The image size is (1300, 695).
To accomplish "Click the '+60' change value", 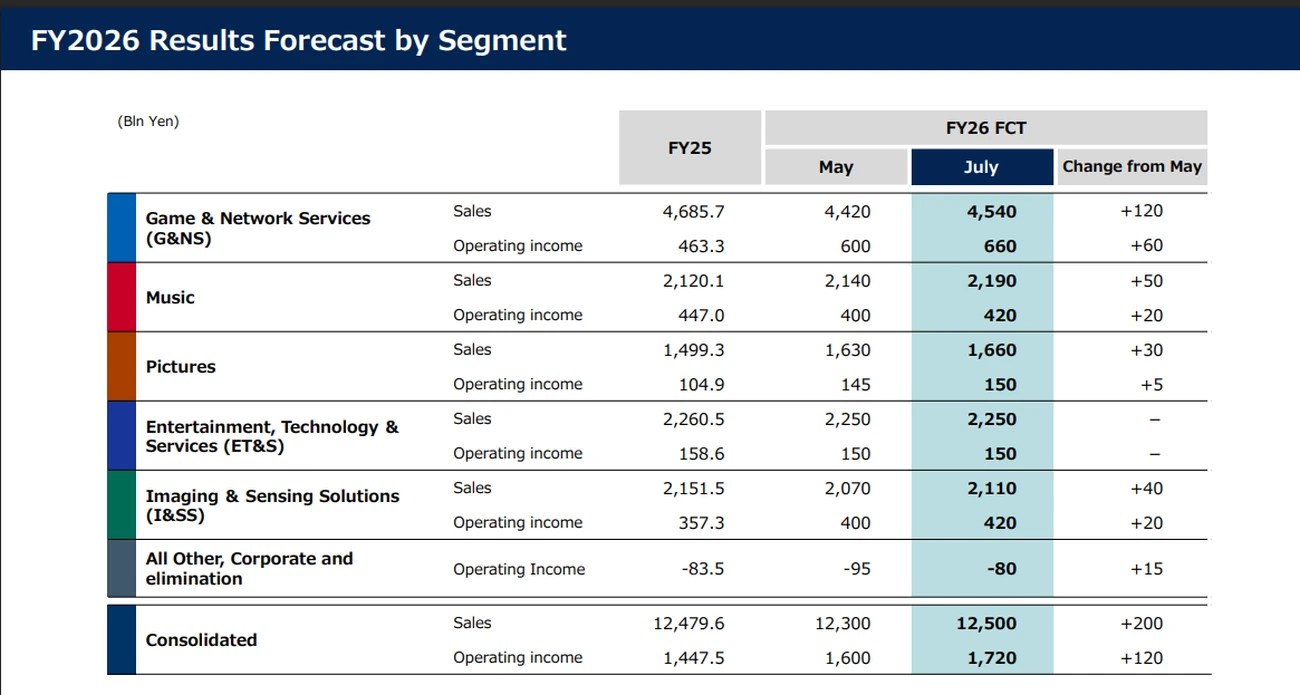I will coord(1146,246).
